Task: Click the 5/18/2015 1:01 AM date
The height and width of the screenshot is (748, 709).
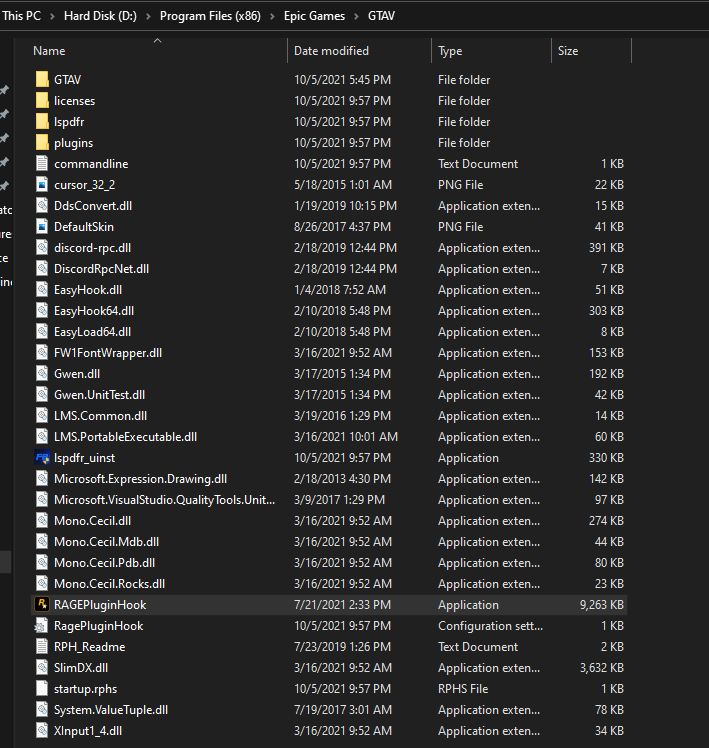Action: (343, 185)
